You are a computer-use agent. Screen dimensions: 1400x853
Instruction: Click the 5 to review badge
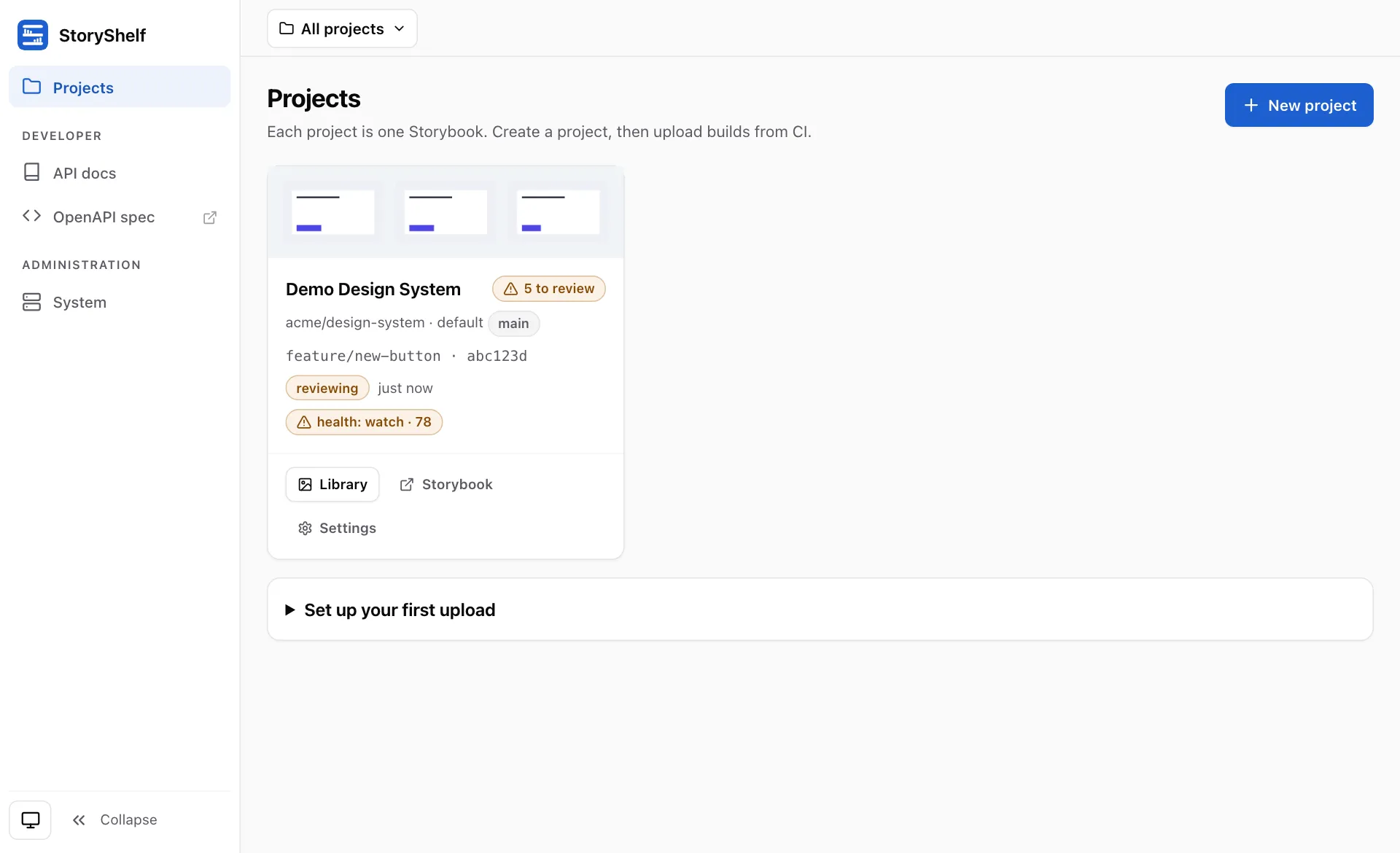[x=548, y=289]
